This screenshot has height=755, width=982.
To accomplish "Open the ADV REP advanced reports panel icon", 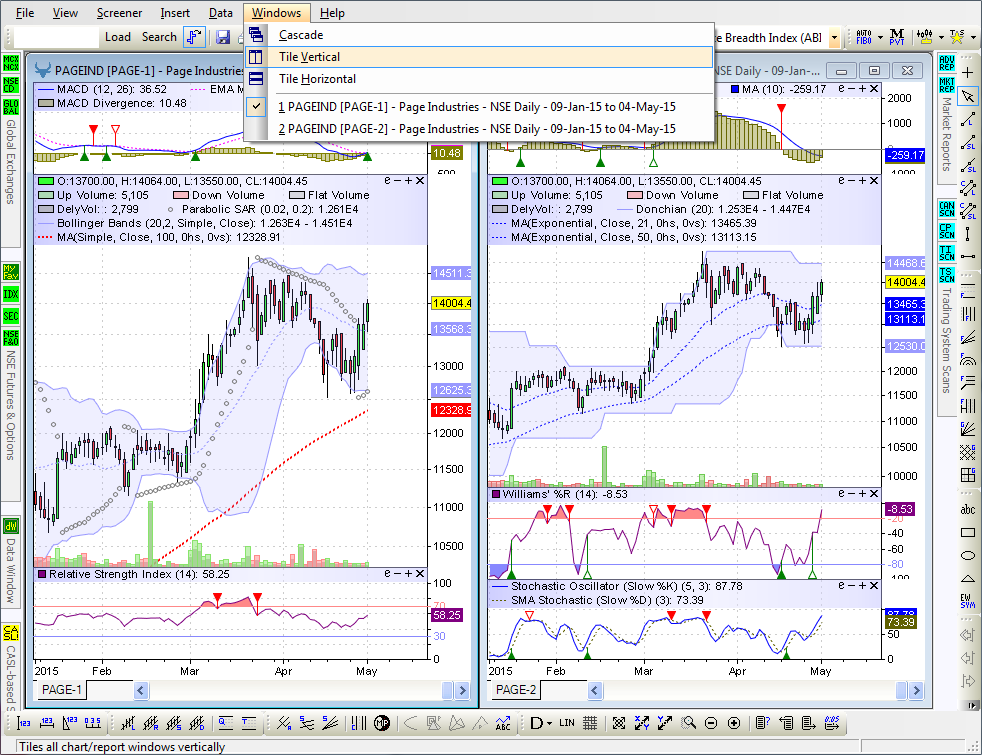I will point(946,63).
